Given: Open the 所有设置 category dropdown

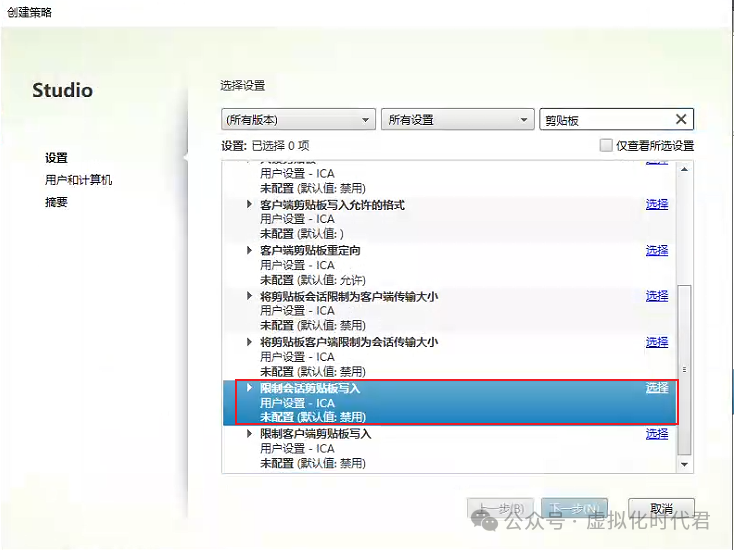Looking at the screenshot, I should click(x=457, y=120).
